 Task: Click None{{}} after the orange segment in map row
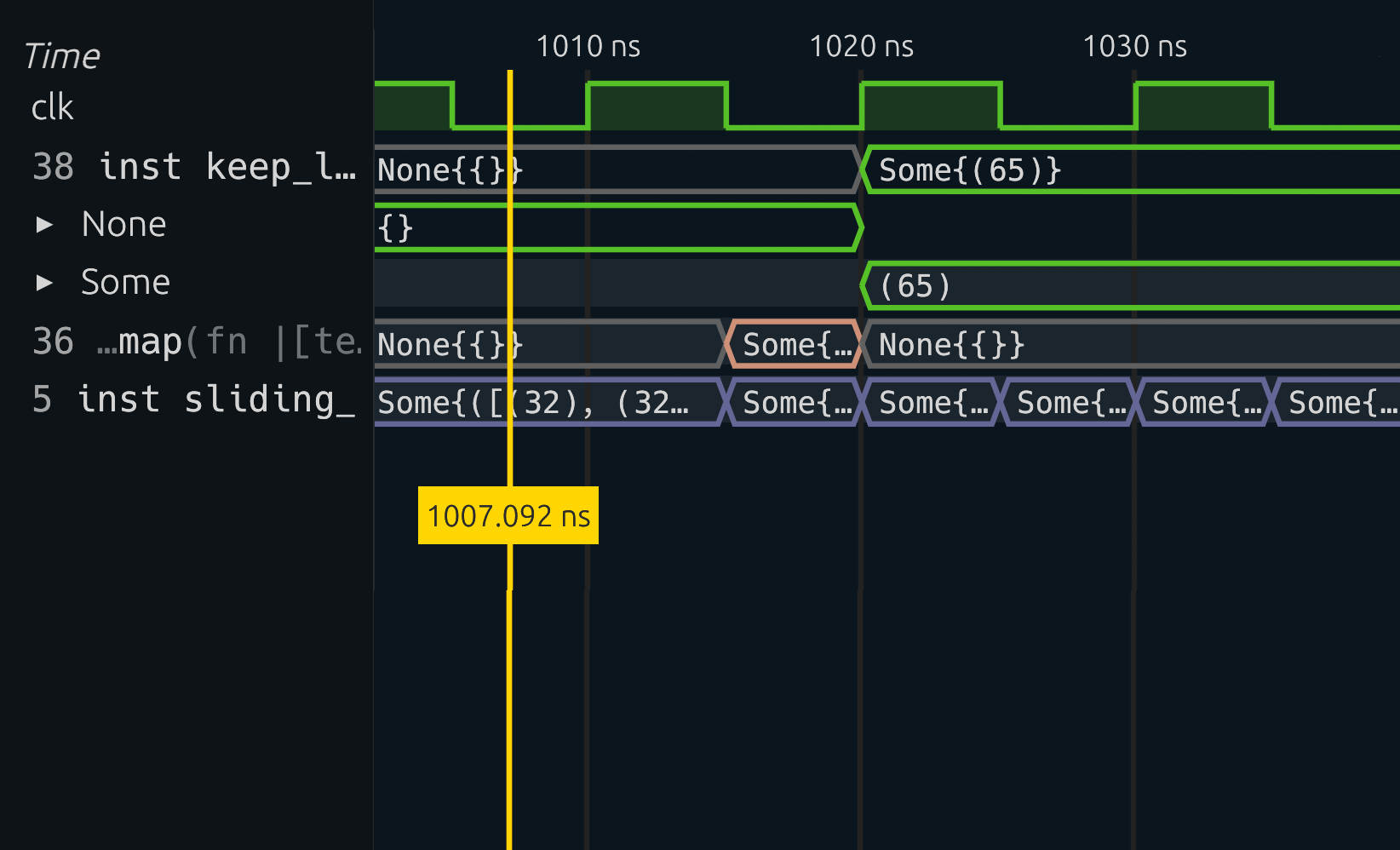[x=951, y=345]
